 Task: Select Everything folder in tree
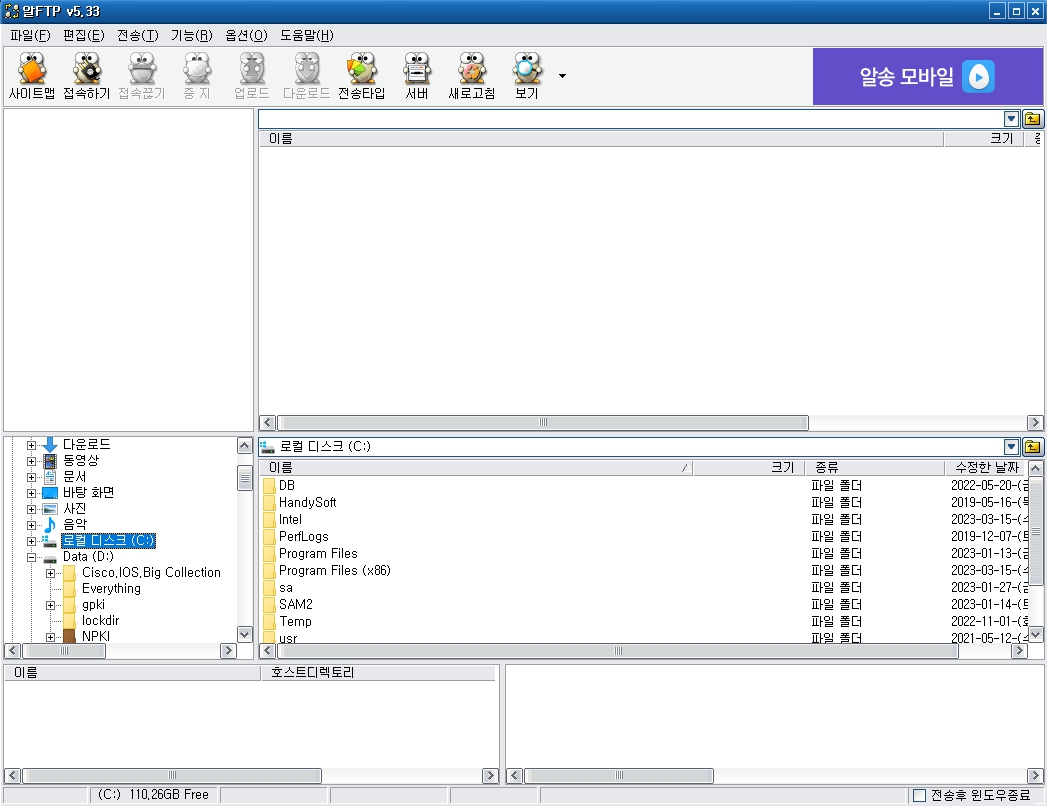tap(112, 588)
